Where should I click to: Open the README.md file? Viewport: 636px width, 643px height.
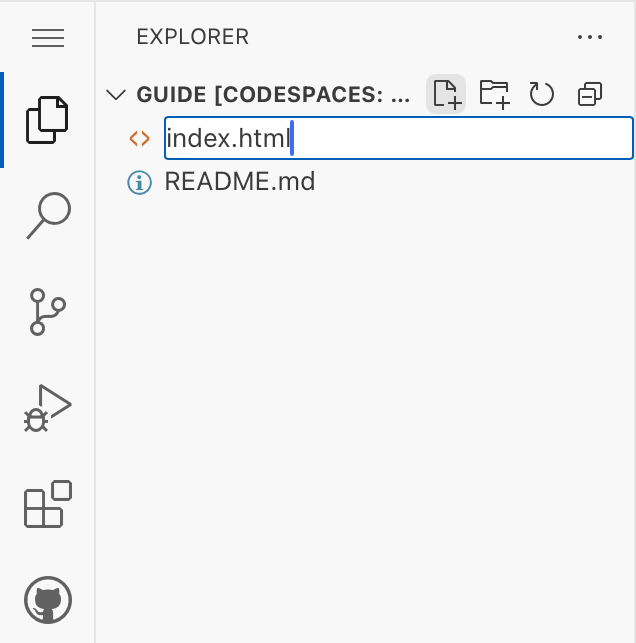point(240,182)
